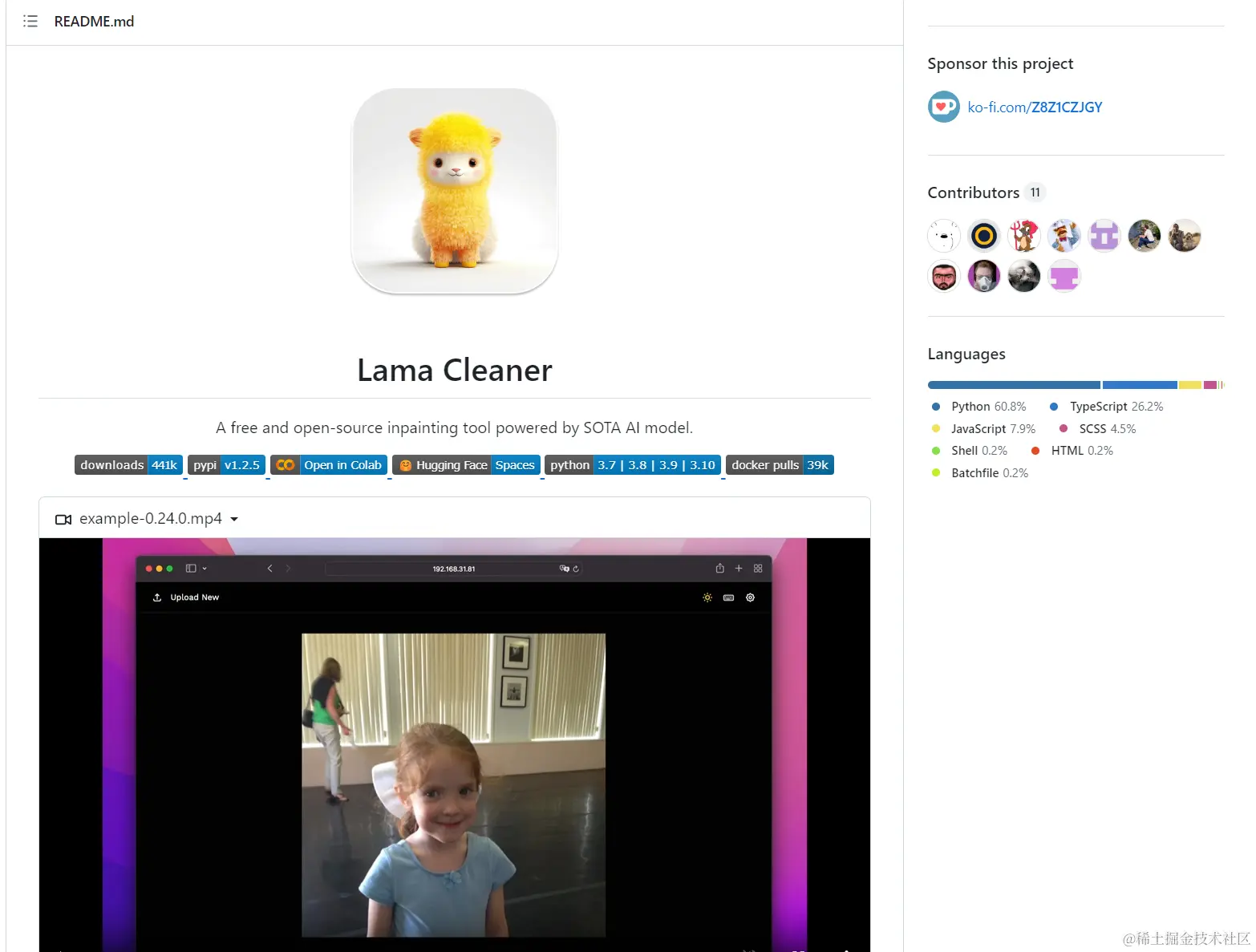Click the keyboard shortcuts icon in demo video
Image resolution: width=1256 pixels, height=952 pixels.
click(728, 598)
